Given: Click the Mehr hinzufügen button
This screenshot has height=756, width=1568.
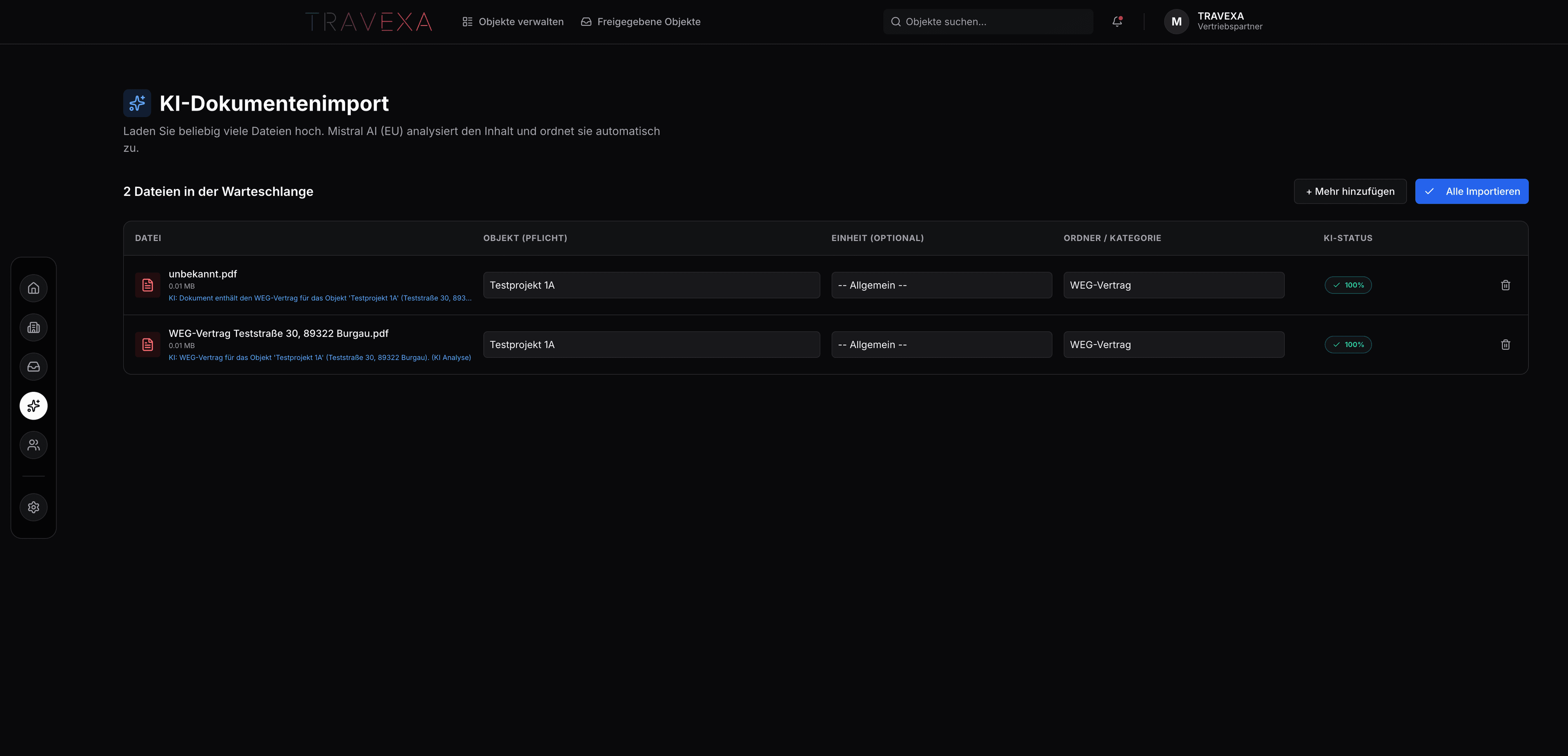Looking at the screenshot, I should click(1350, 192).
